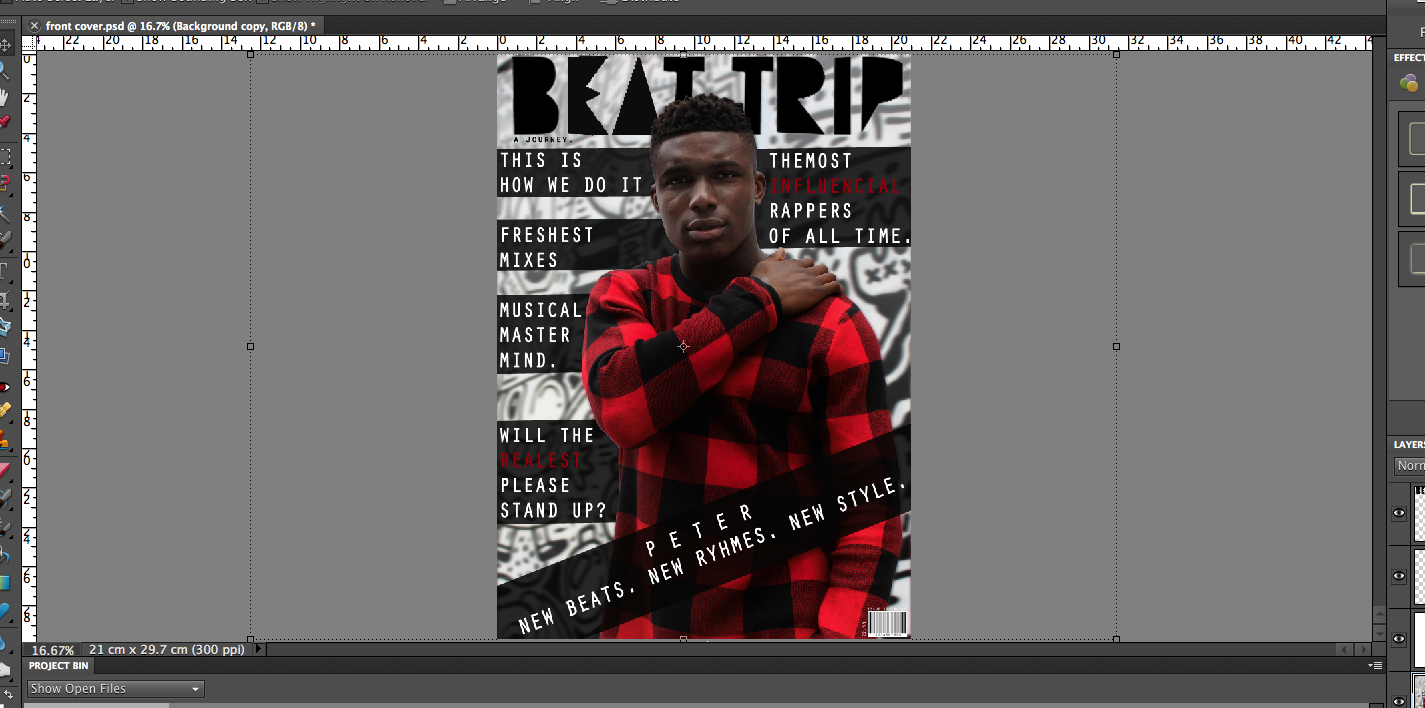Select the Straighten tool
The image size is (1425, 708).
[x=5, y=354]
